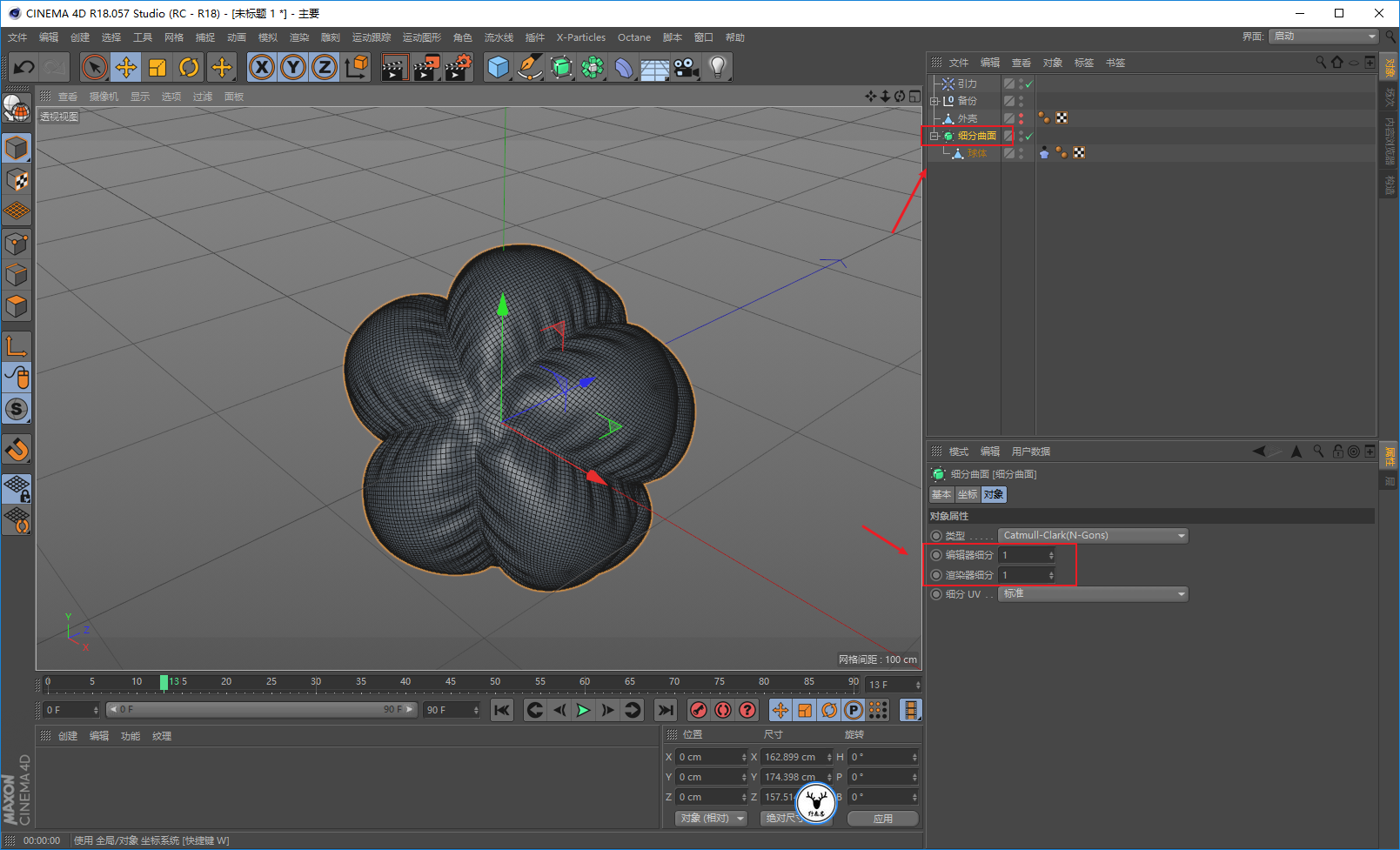This screenshot has width=1400, height=850.
Task: Click the magnet tool in left sidebar
Action: point(17,450)
